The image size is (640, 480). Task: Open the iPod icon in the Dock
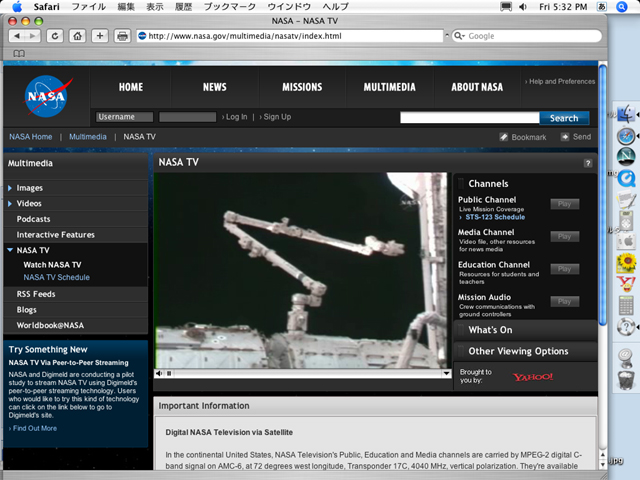(x=626, y=221)
